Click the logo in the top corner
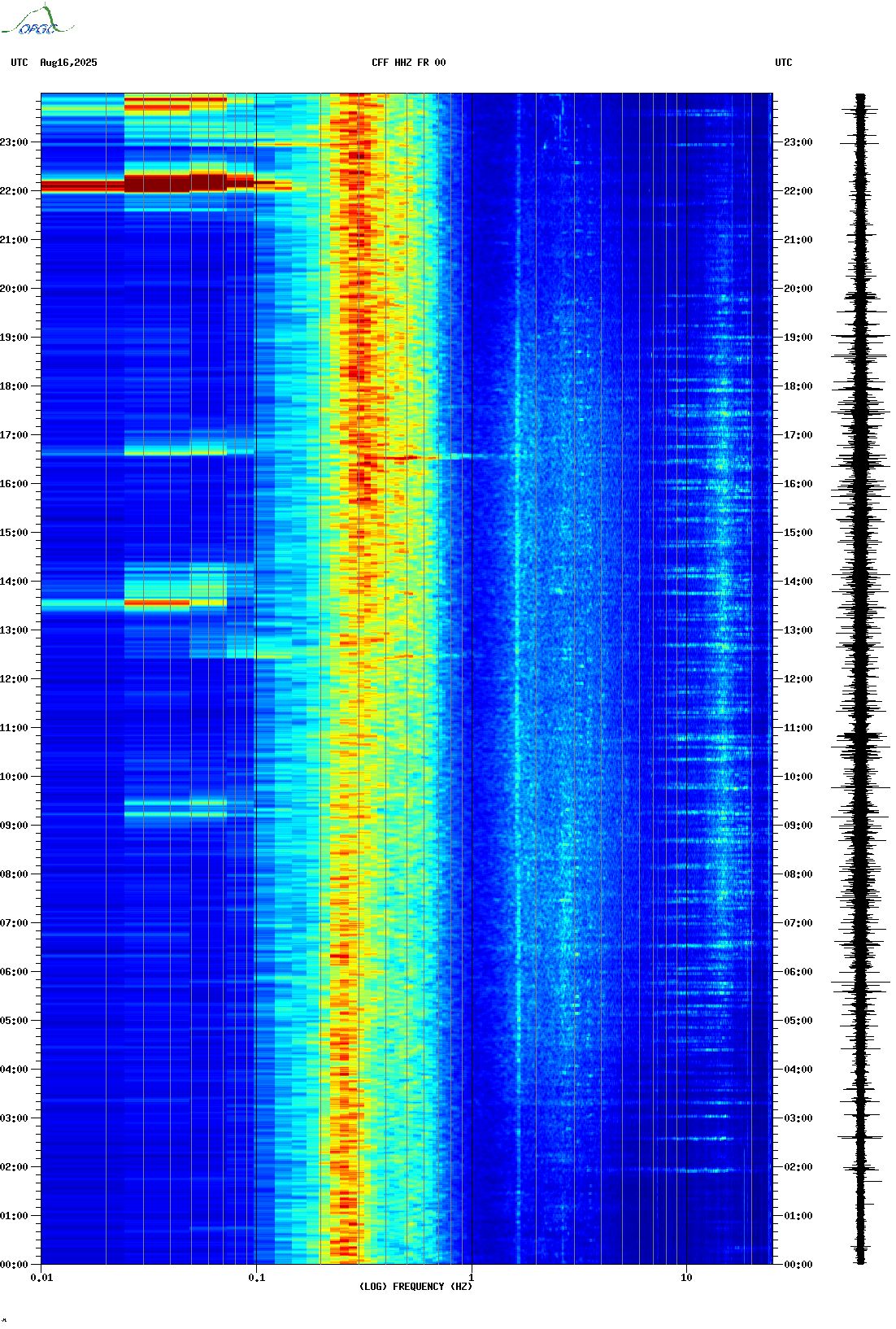Screen dimensions: 896x1329 (x=37, y=20)
